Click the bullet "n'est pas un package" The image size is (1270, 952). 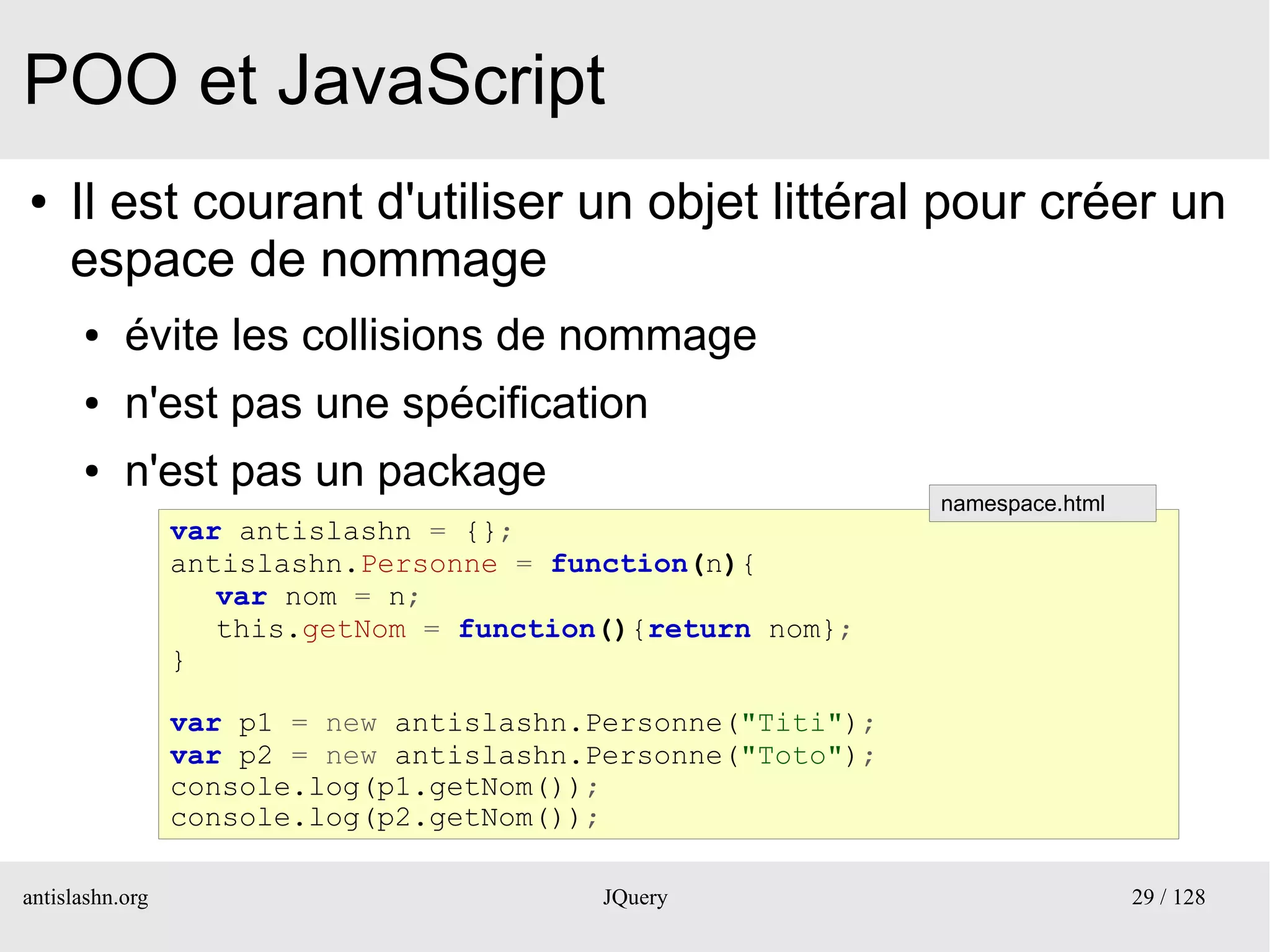pyautogui.click(x=335, y=472)
